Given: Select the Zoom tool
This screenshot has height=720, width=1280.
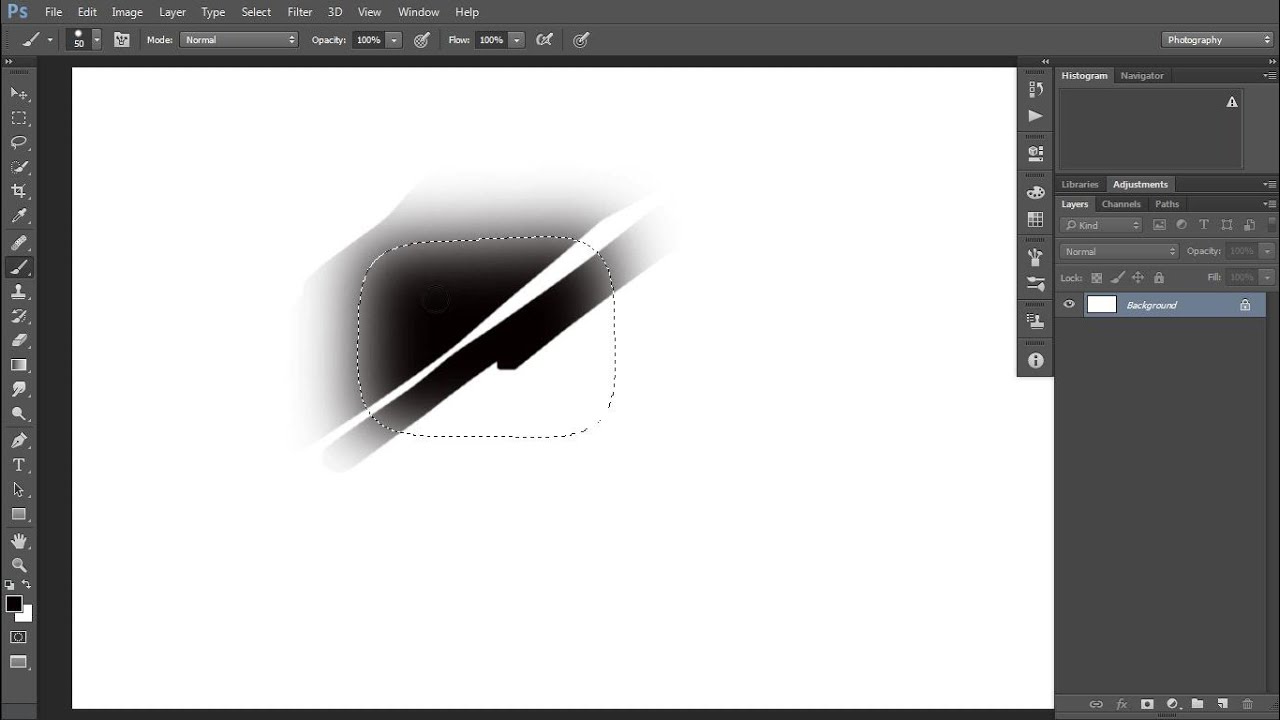Looking at the screenshot, I should 19,565.
